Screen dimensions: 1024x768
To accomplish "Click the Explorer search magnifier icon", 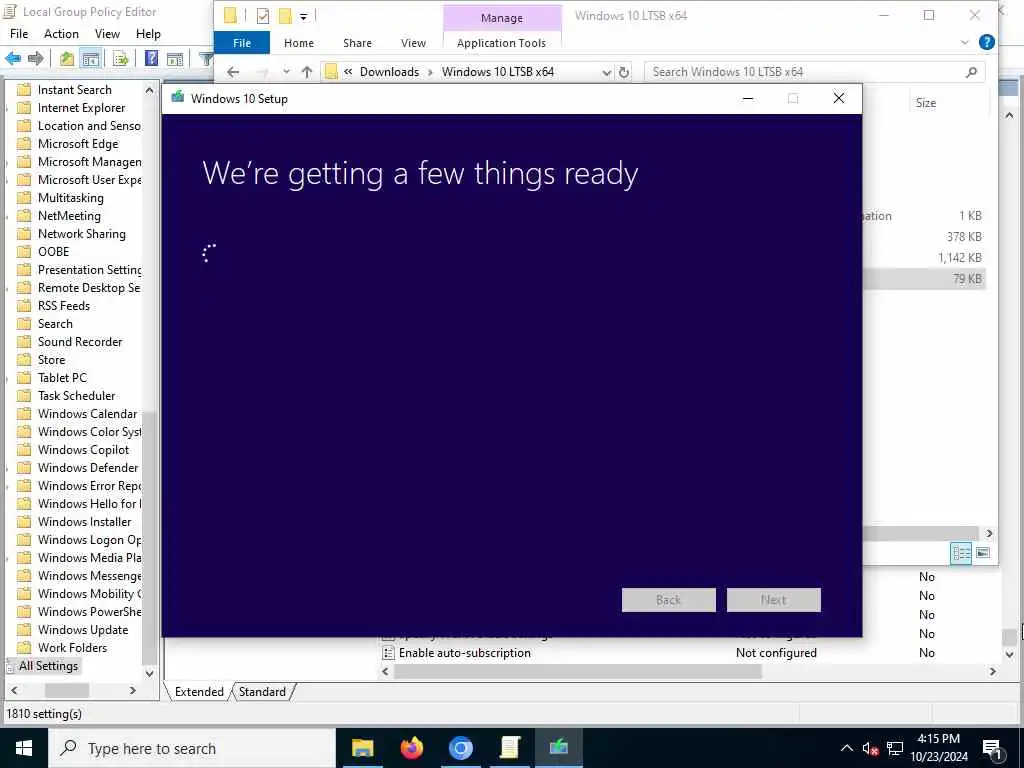I will (x=971, y=72).
